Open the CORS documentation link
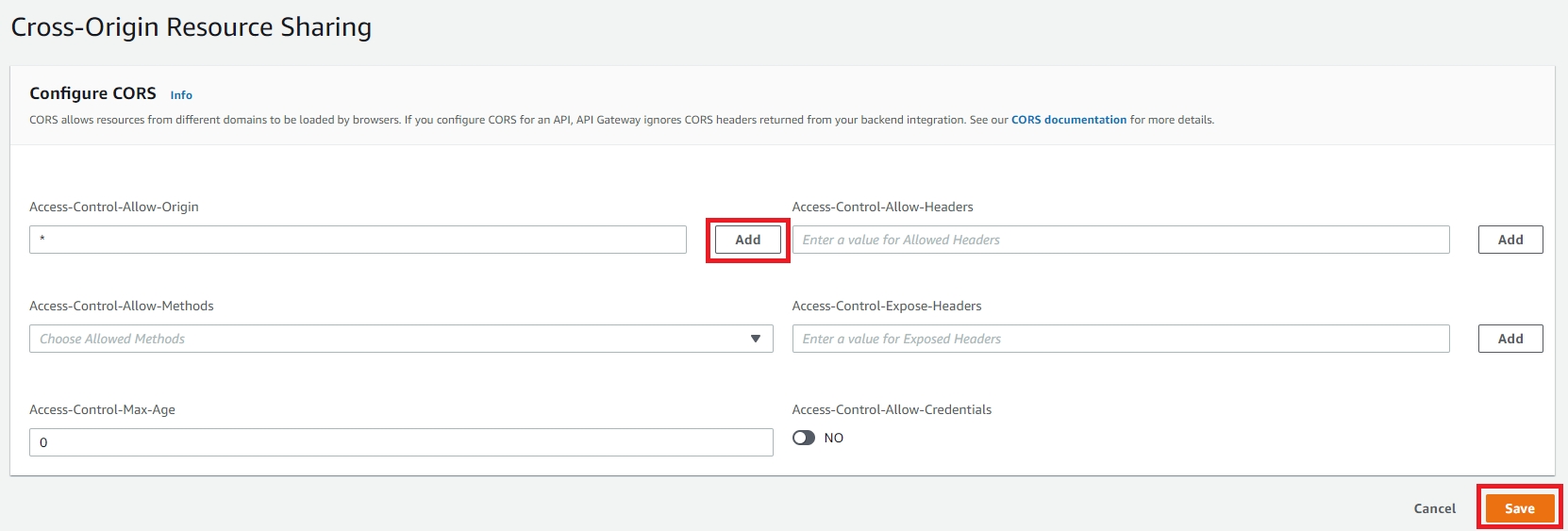 [x=1069, y=120]
